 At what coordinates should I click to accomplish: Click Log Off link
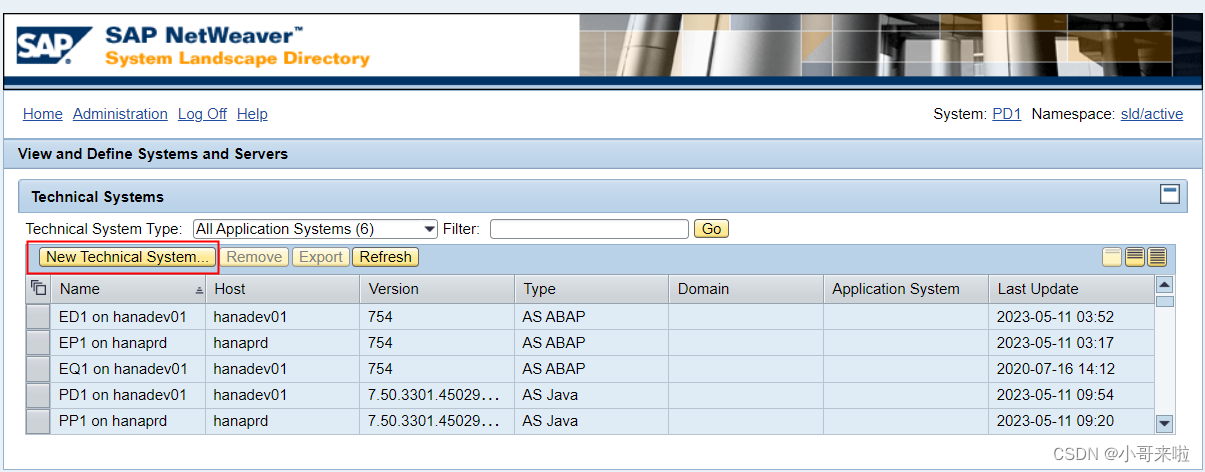click(202, 114)
